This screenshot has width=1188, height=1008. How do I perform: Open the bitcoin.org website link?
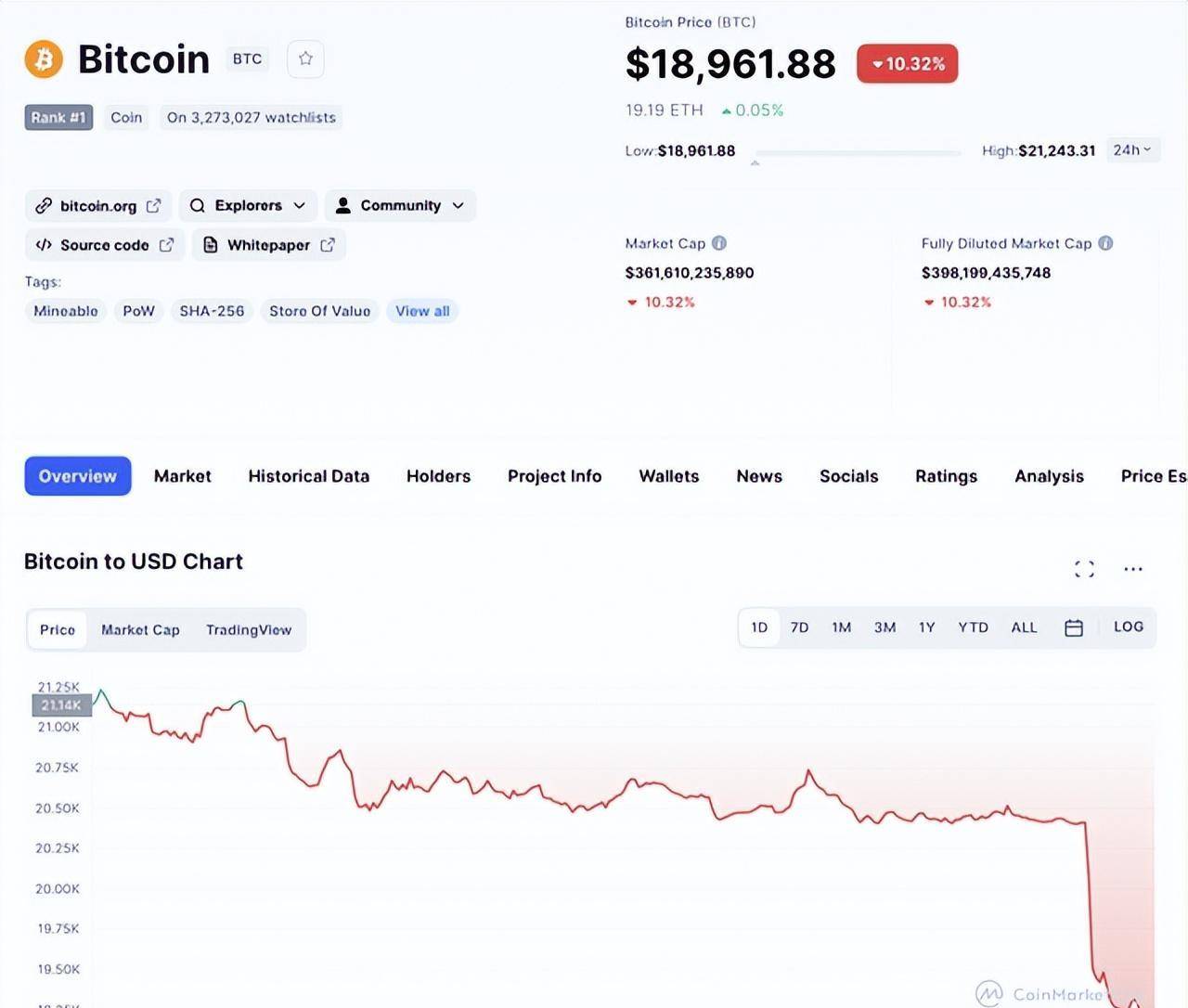[x=98, y=206]
